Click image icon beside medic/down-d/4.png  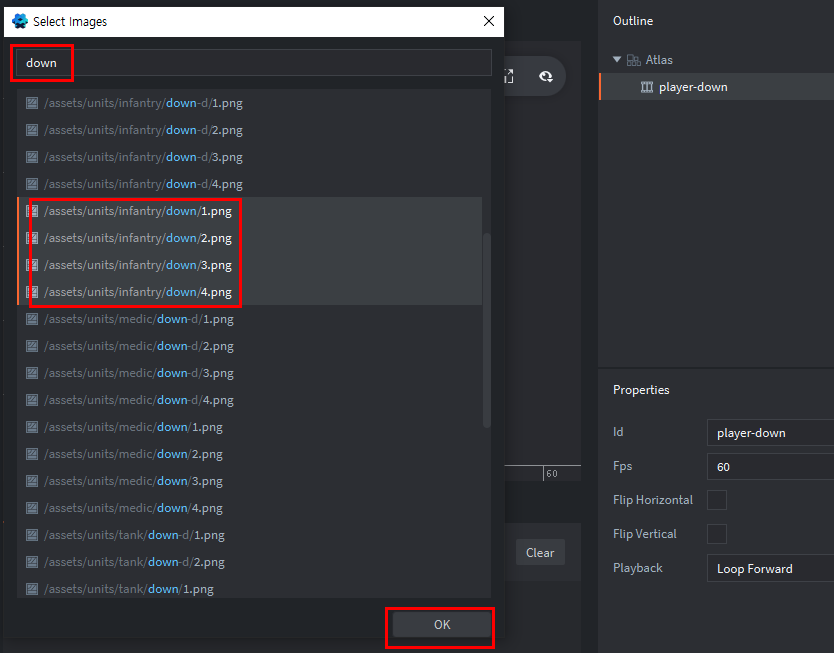pos(32,400)
